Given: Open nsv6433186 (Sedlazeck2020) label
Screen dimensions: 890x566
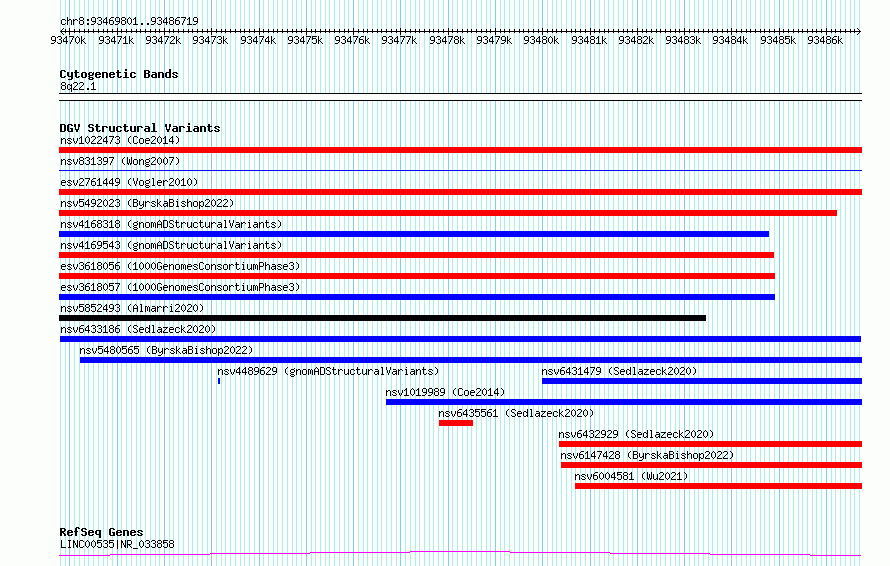Looking at the screenshot, I should point(138,329).
